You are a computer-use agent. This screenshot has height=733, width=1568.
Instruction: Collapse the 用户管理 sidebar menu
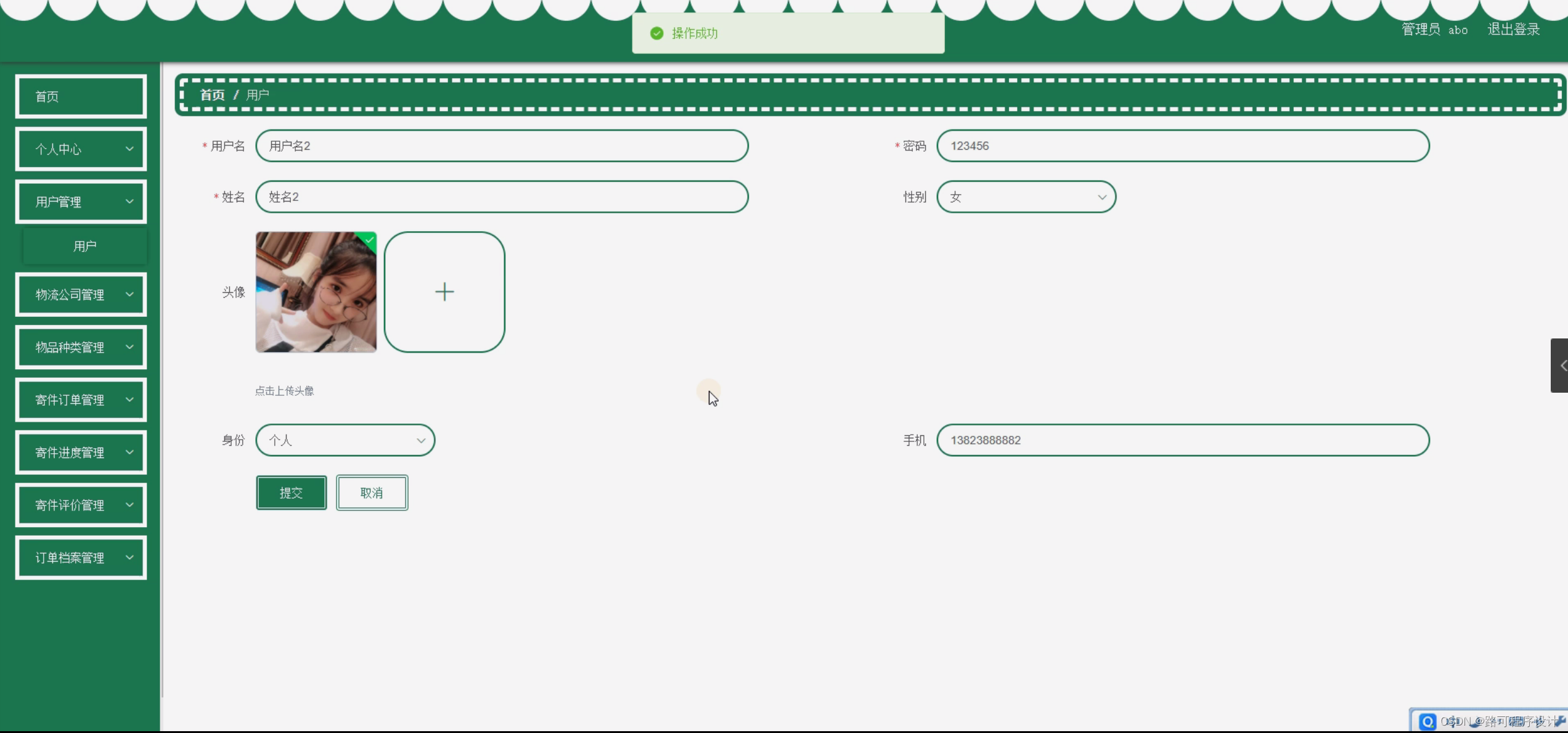tap(81, 202)
